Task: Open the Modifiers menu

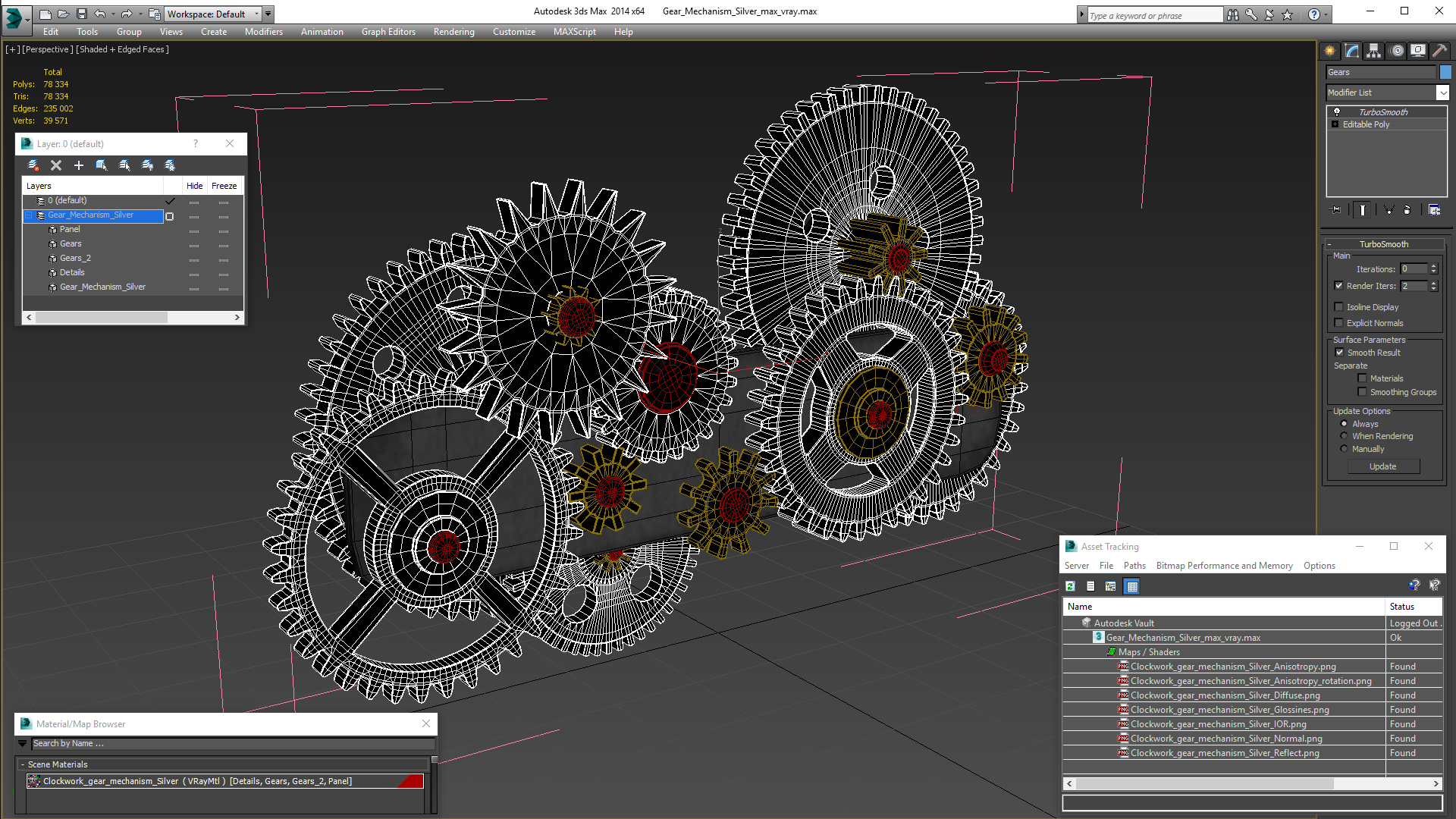Action: click(x=263, y=32)
